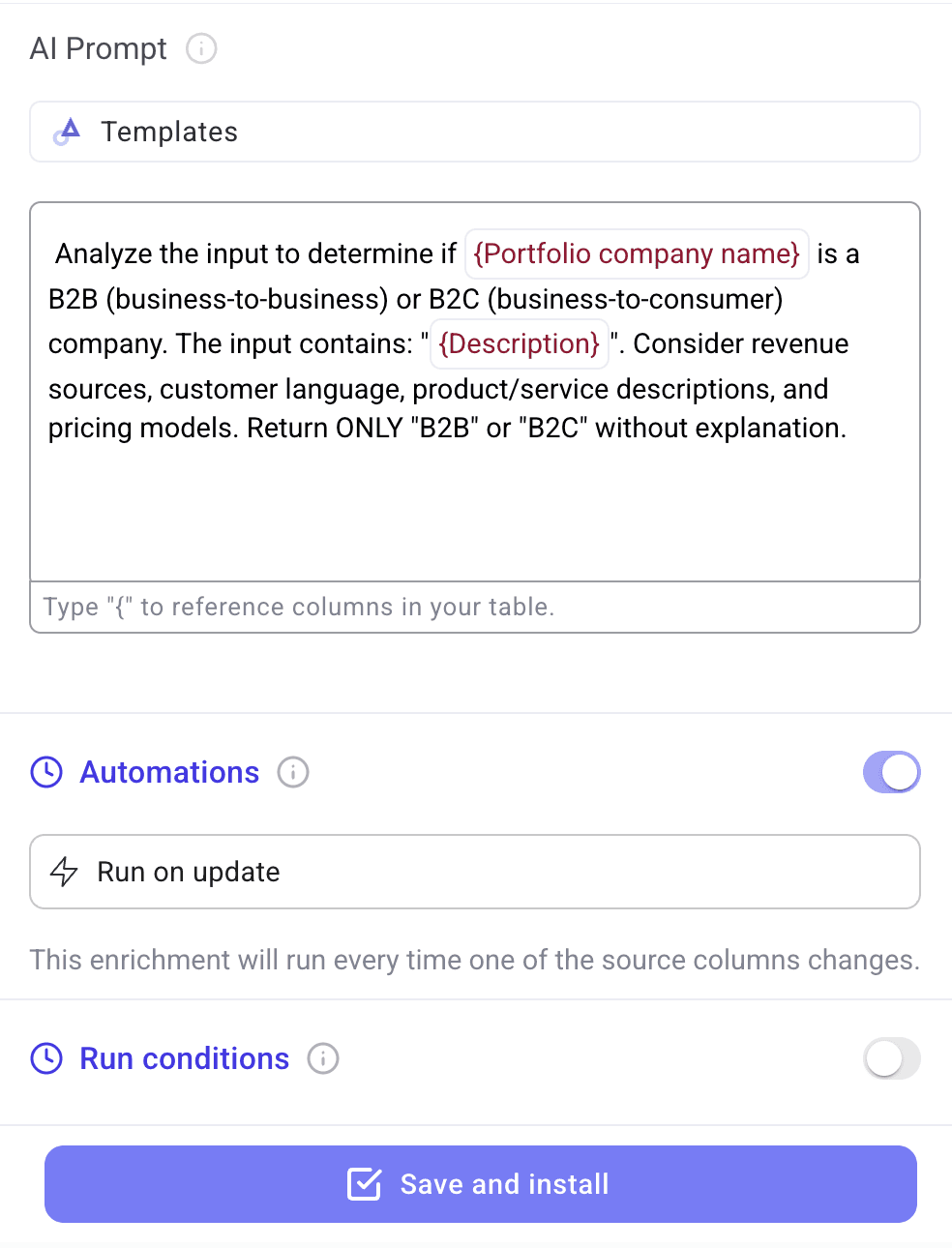Select the {Portfolio company name} column tag
The image size is (952, 1248).
pyautogui.click(x=637, y=253)
